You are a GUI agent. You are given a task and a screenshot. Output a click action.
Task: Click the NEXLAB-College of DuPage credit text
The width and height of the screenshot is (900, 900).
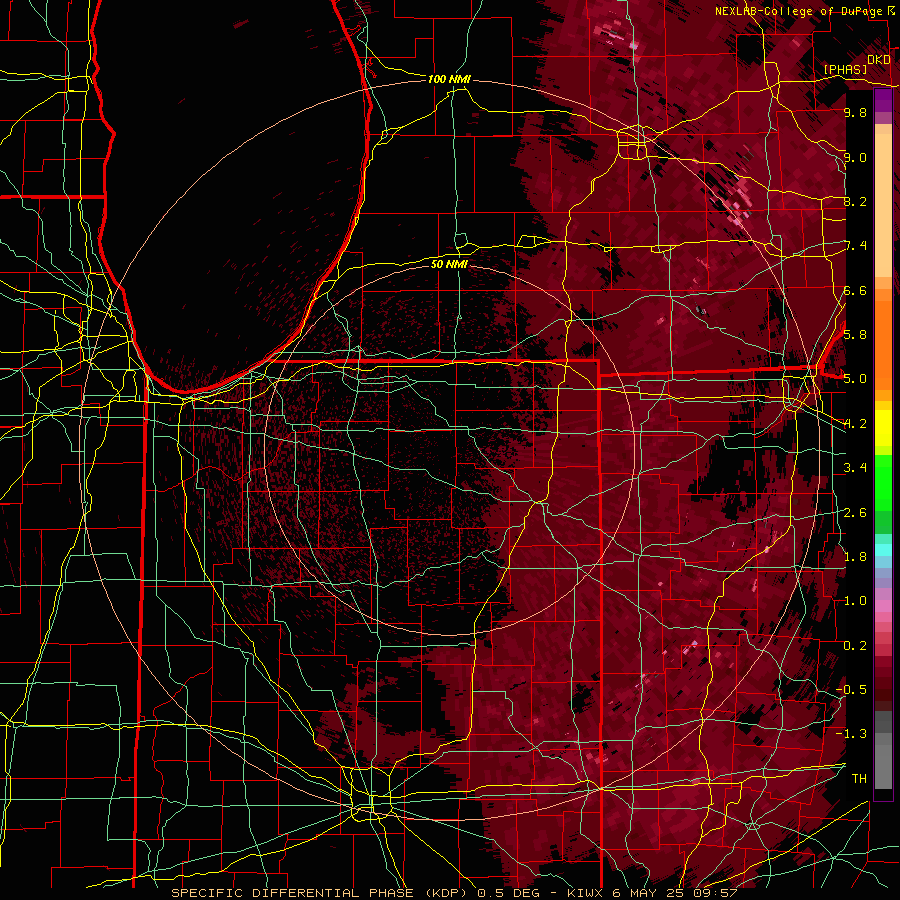pos(798,11)
